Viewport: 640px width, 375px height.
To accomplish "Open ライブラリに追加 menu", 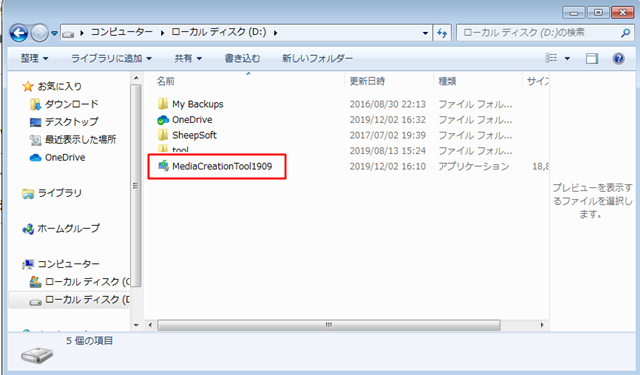I will 111,59.
